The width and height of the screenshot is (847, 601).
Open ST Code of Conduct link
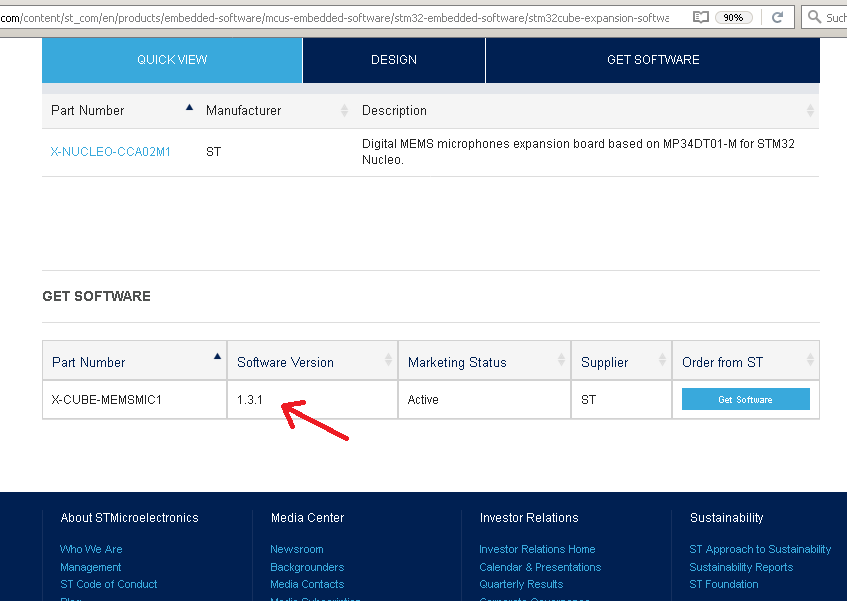(x=109, y=584)
